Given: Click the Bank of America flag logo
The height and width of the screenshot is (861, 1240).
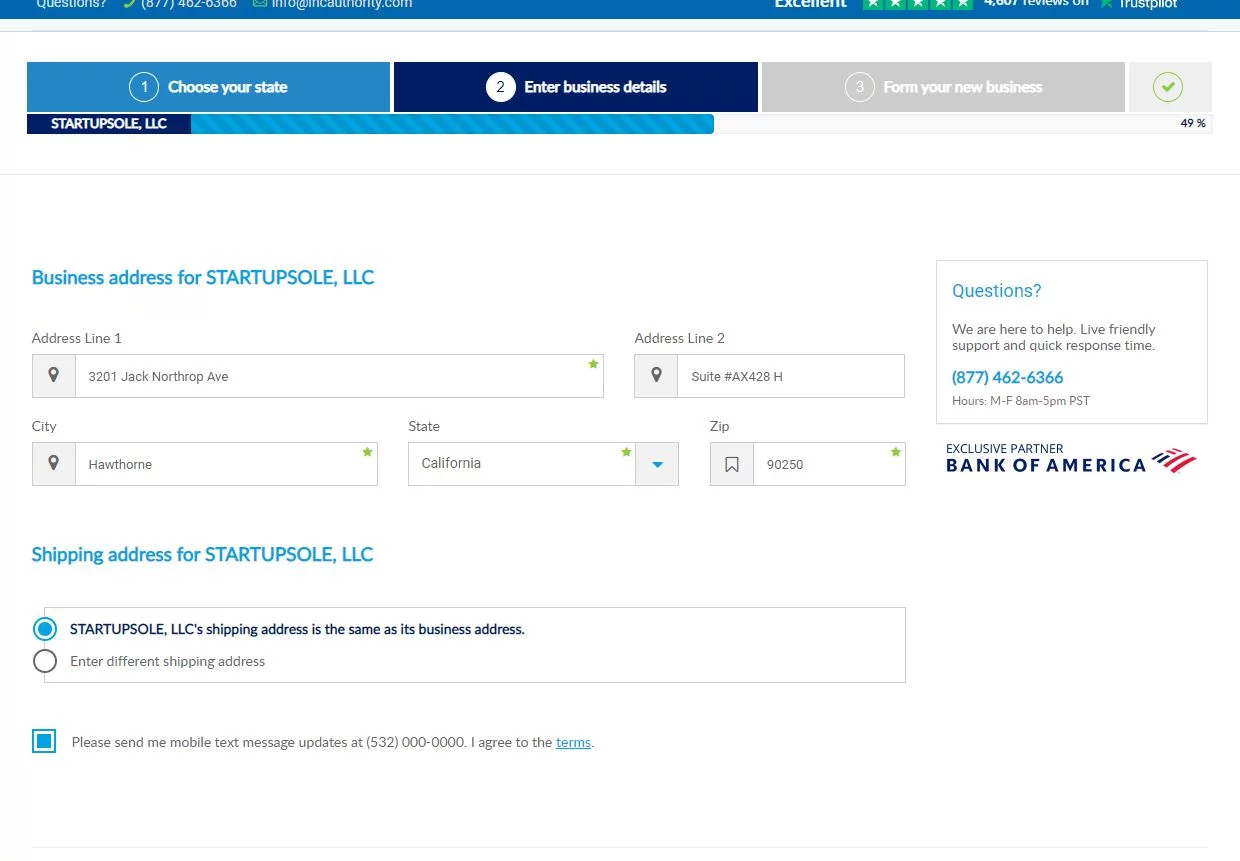Looking at the screenshot, I should click(1173, 461).
